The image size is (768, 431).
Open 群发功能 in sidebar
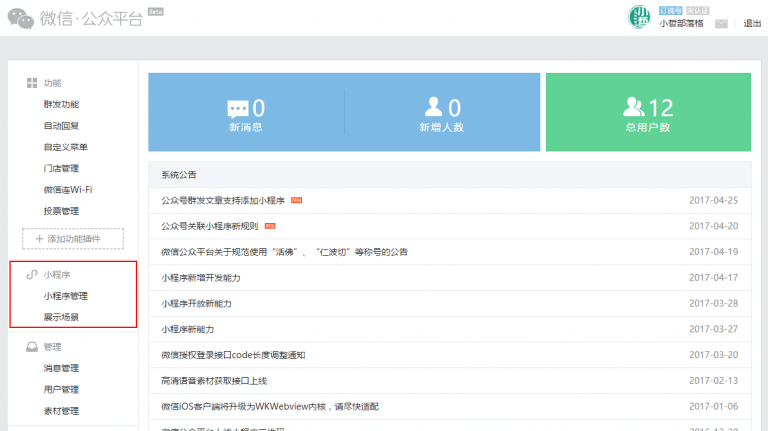click(61, 104)
